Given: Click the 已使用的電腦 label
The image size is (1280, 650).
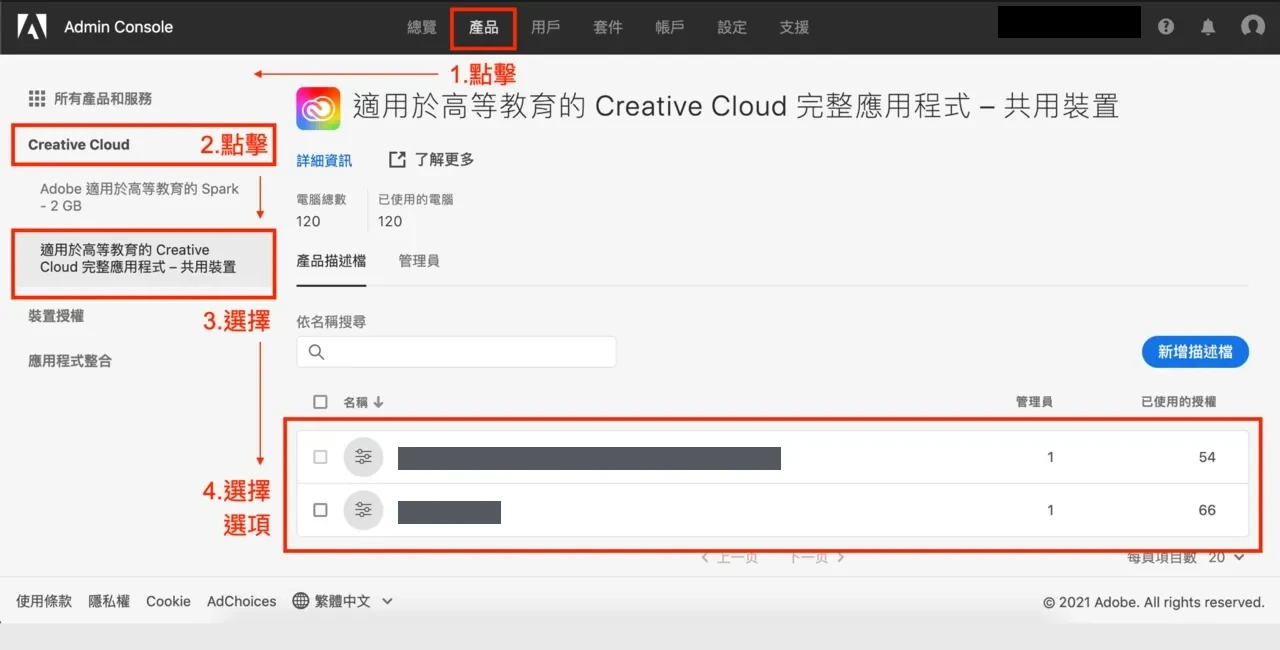Looking at the screenshot, I should point(416,200).
